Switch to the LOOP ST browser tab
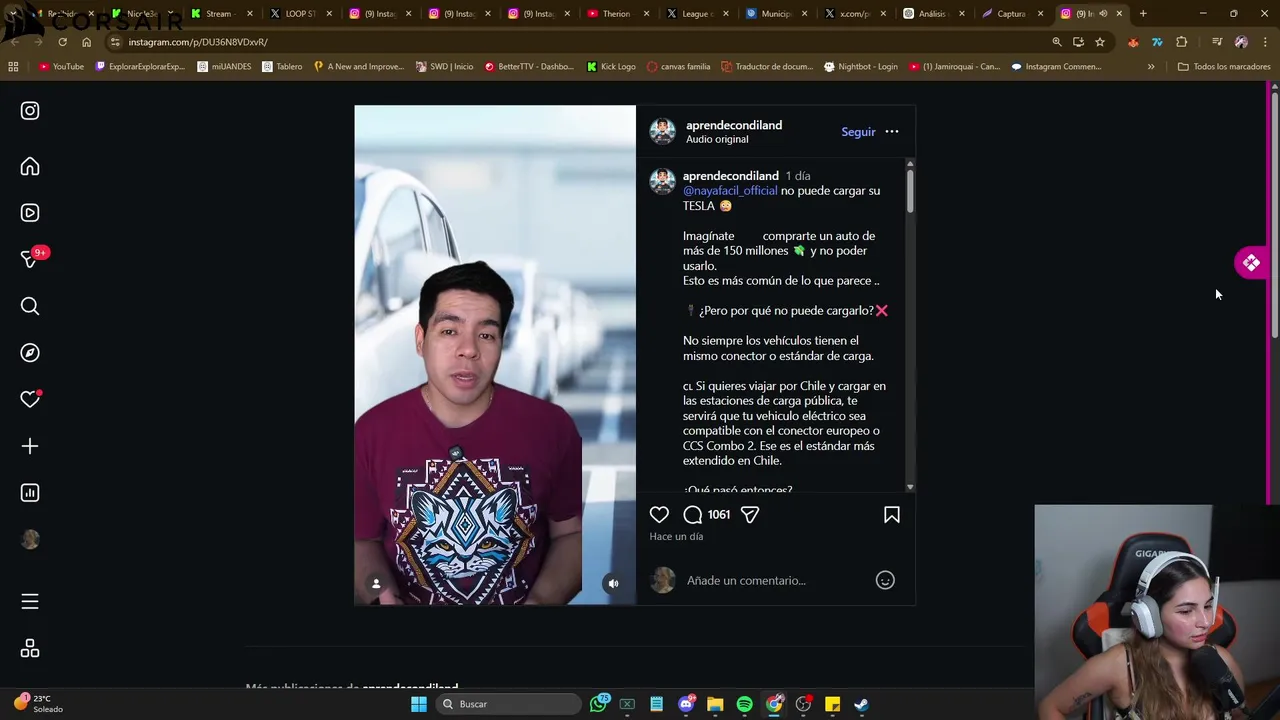The image size is (1280, 720). [x=300, y=14]
